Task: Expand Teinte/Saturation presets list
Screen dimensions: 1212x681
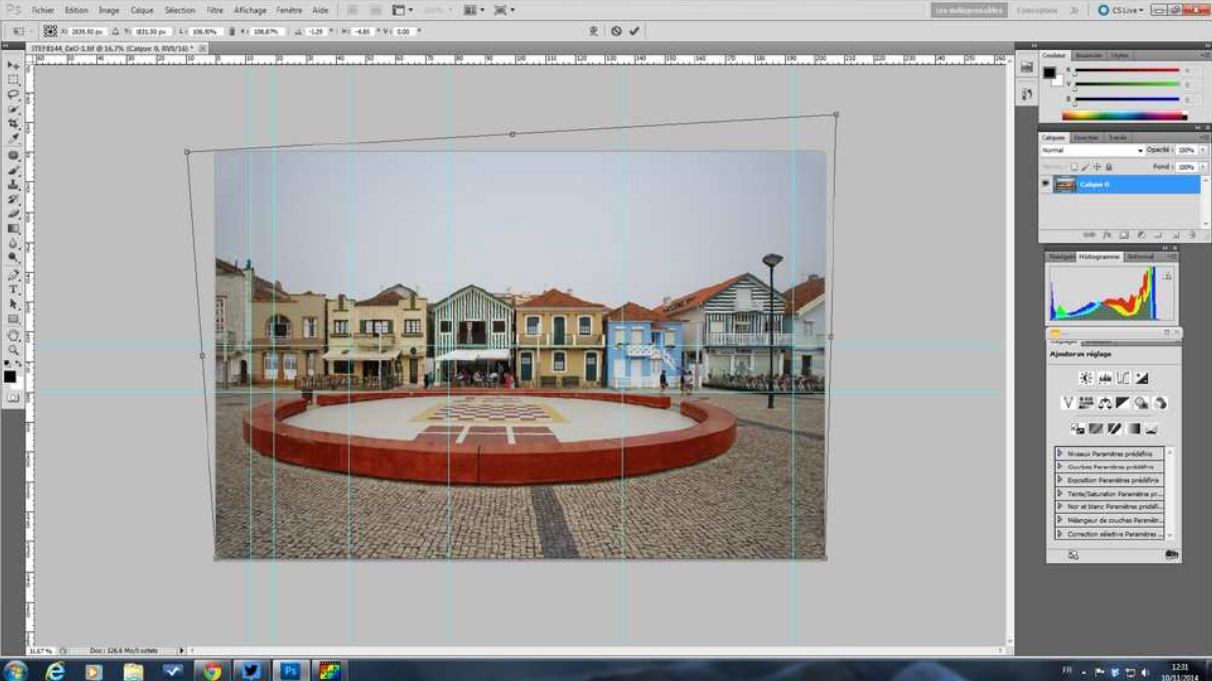Action: 1060,493
